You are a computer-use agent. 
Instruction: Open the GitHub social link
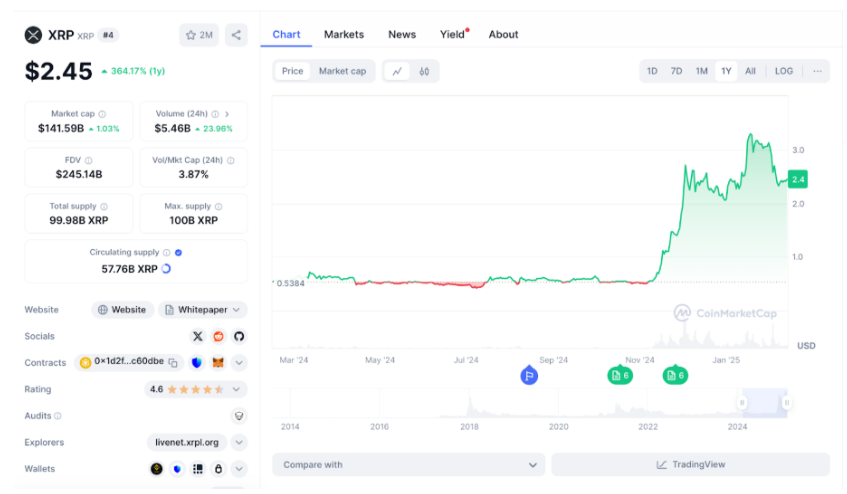(239, 336)
